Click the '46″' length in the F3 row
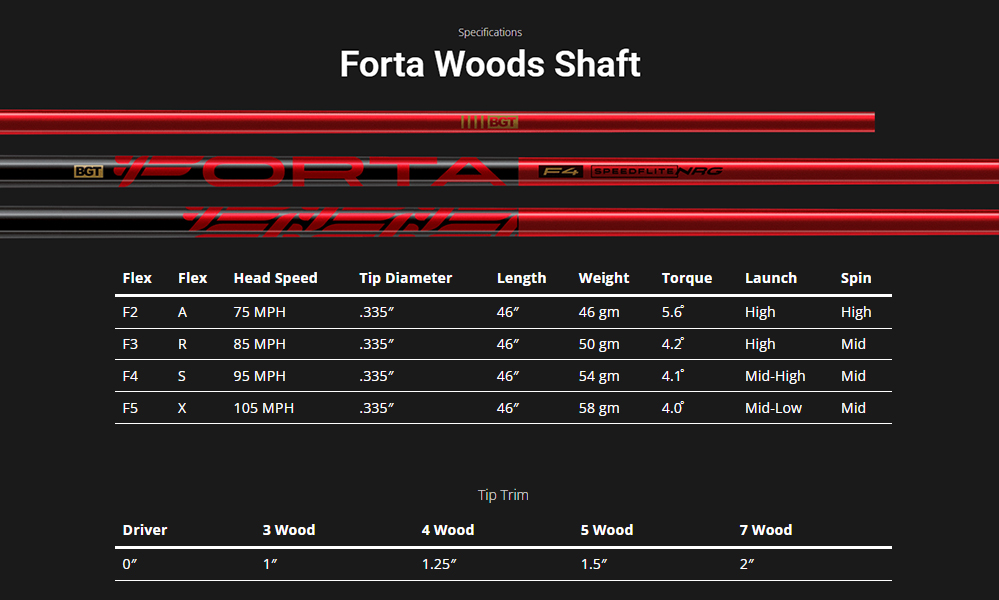The width and height of the screenshot is (999, 600). point(508,344)
